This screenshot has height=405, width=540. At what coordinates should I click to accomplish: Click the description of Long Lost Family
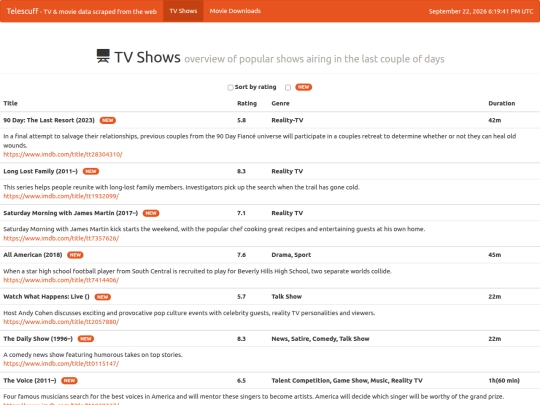181,187
